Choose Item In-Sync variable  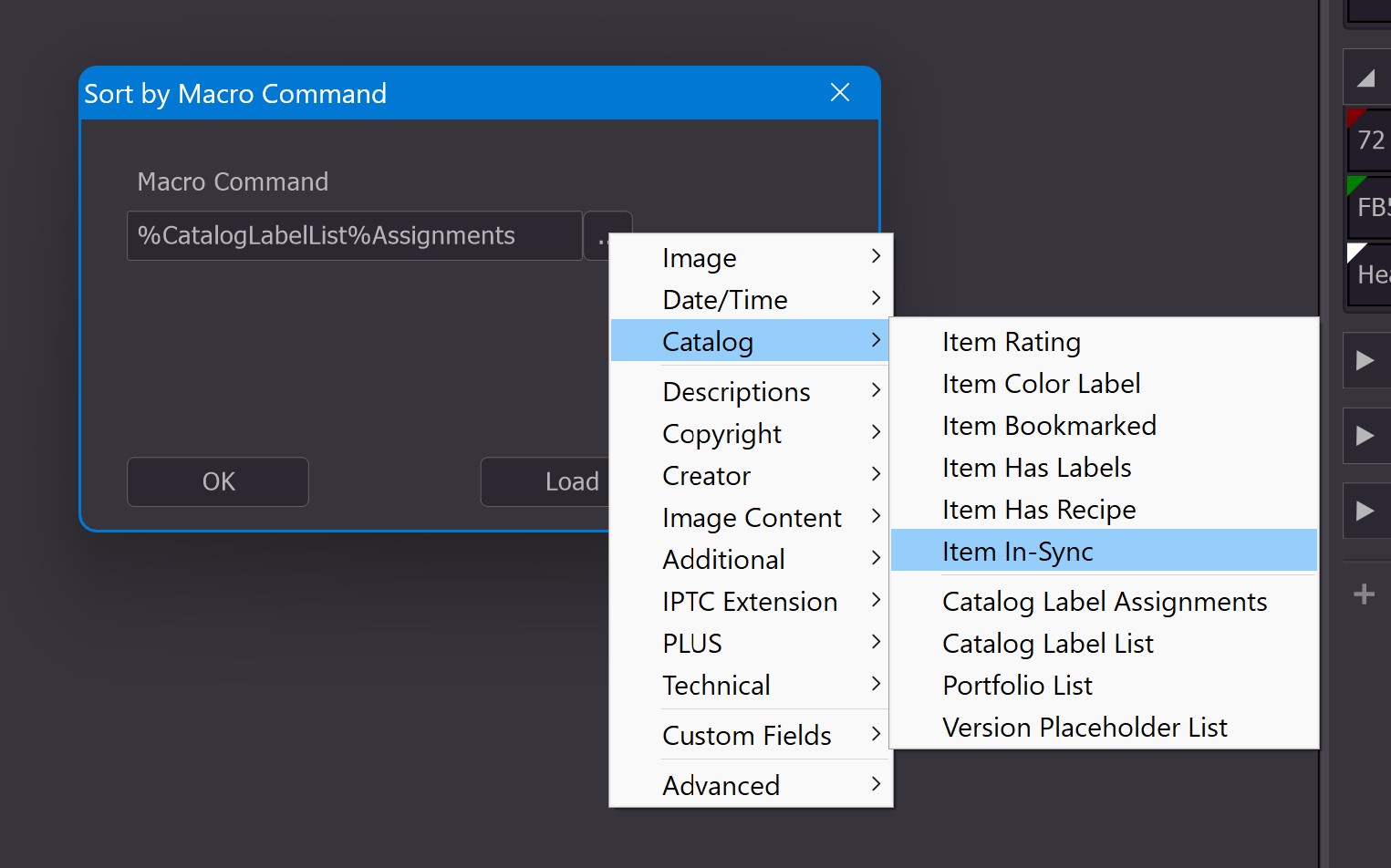[x=1104, y=552]
